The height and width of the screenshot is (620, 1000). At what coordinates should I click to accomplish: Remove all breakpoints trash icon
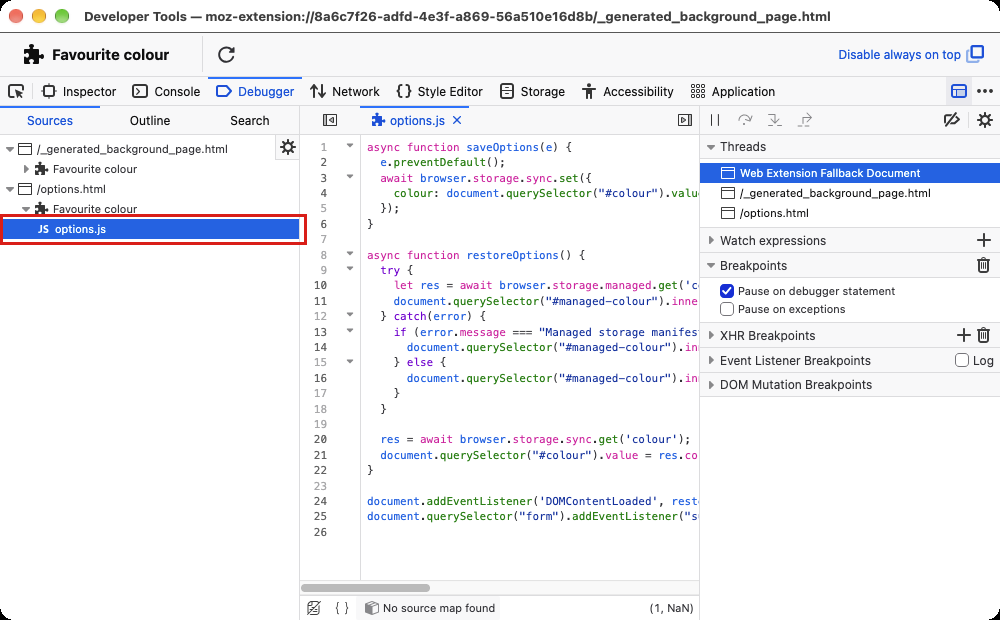tap(983, 265)
